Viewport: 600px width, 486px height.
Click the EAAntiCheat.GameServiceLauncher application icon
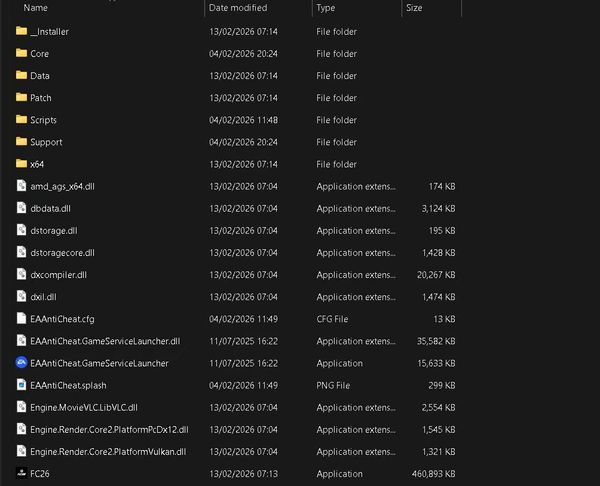[21, 363]
